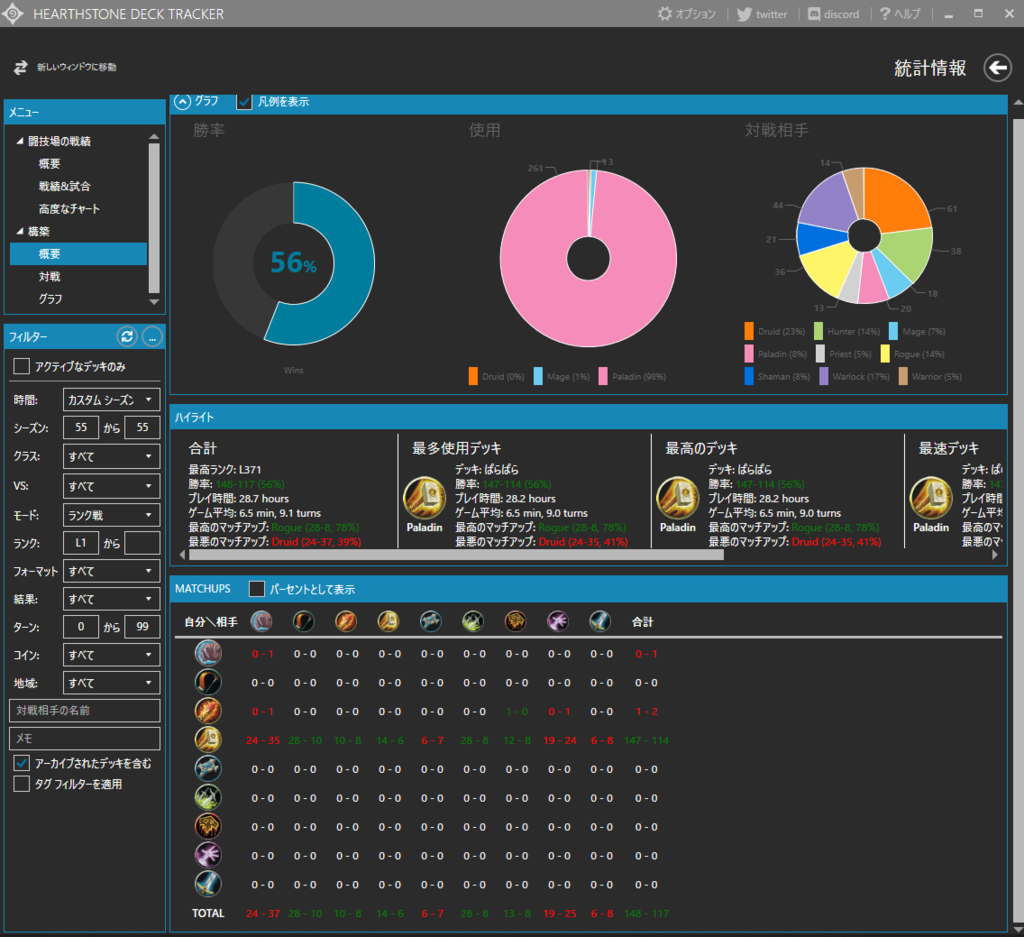Click the ランク field showing L1
The height and width of the screenshot is (937, 1024).
coord(81,543)
